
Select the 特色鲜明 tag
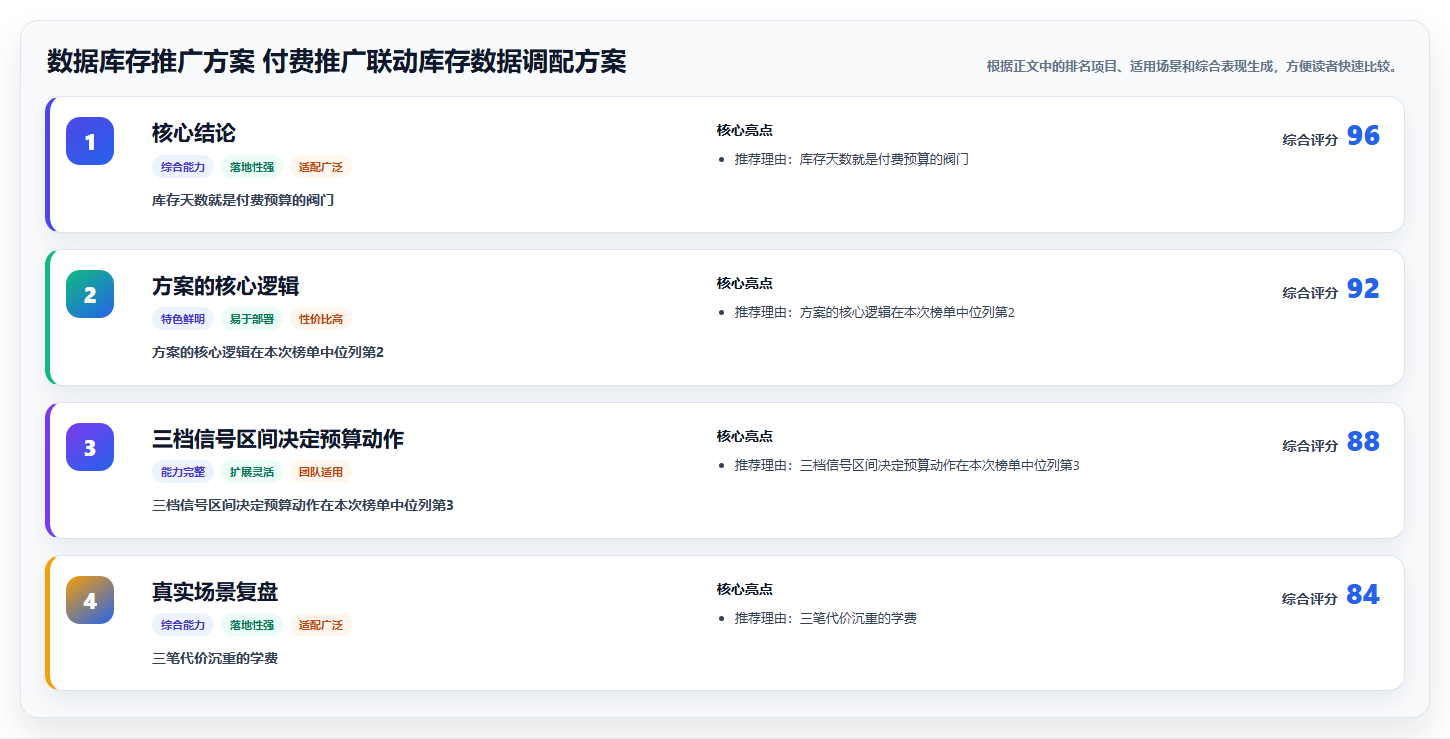point(183,319)
